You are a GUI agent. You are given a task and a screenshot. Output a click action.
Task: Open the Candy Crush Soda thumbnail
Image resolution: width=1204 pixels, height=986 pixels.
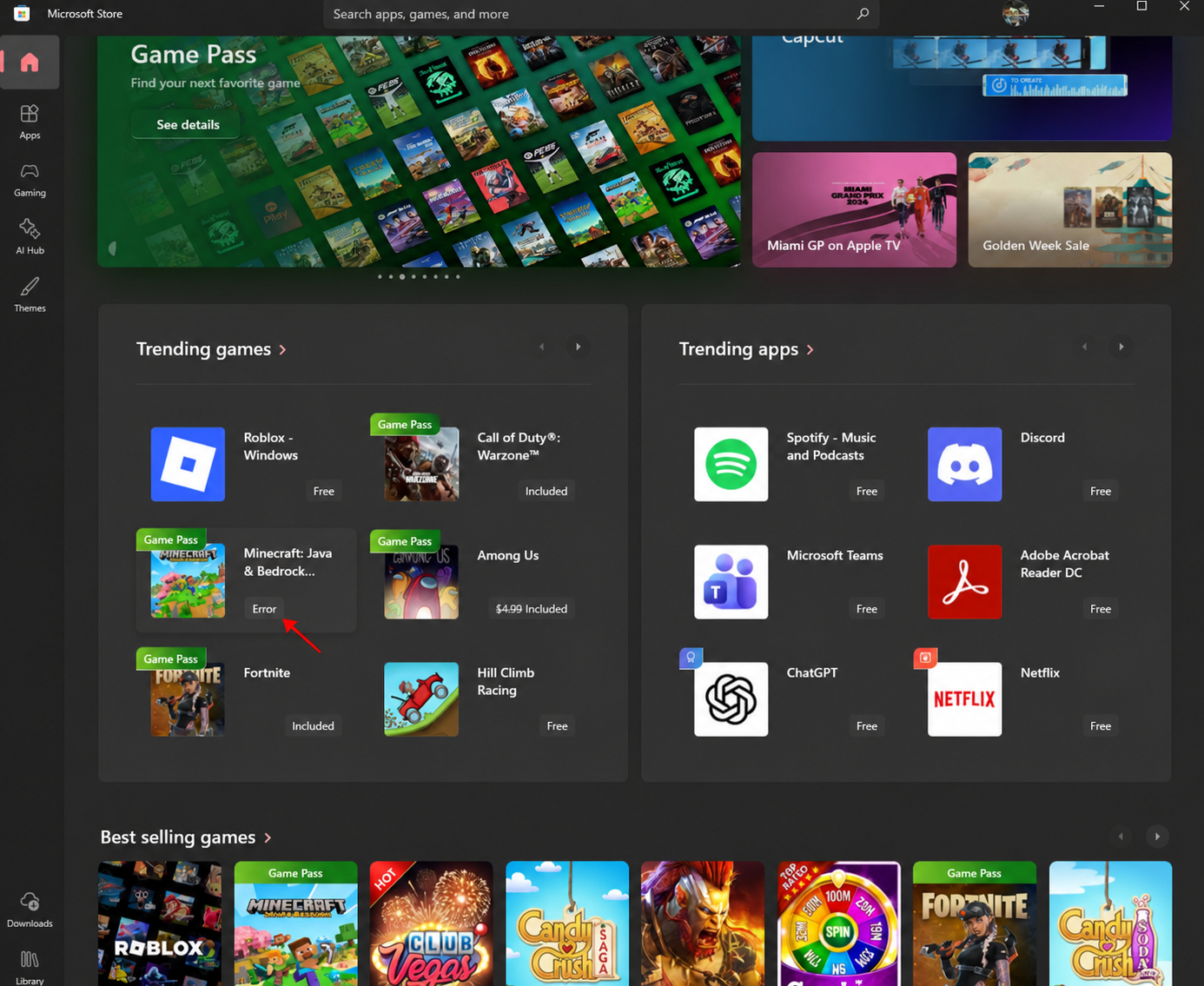coord(1110,923)
